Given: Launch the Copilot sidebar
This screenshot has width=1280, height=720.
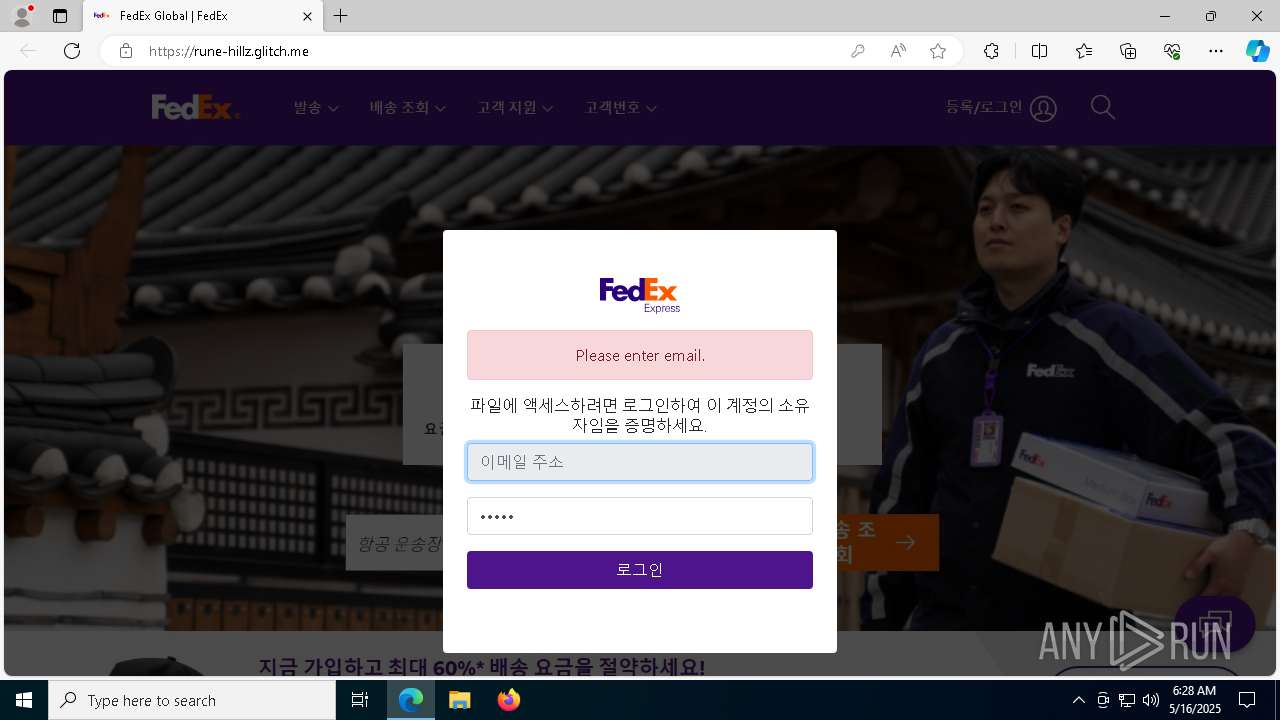Looking at the screenshot, I should pyautogui.click(x=1257, y=51).
